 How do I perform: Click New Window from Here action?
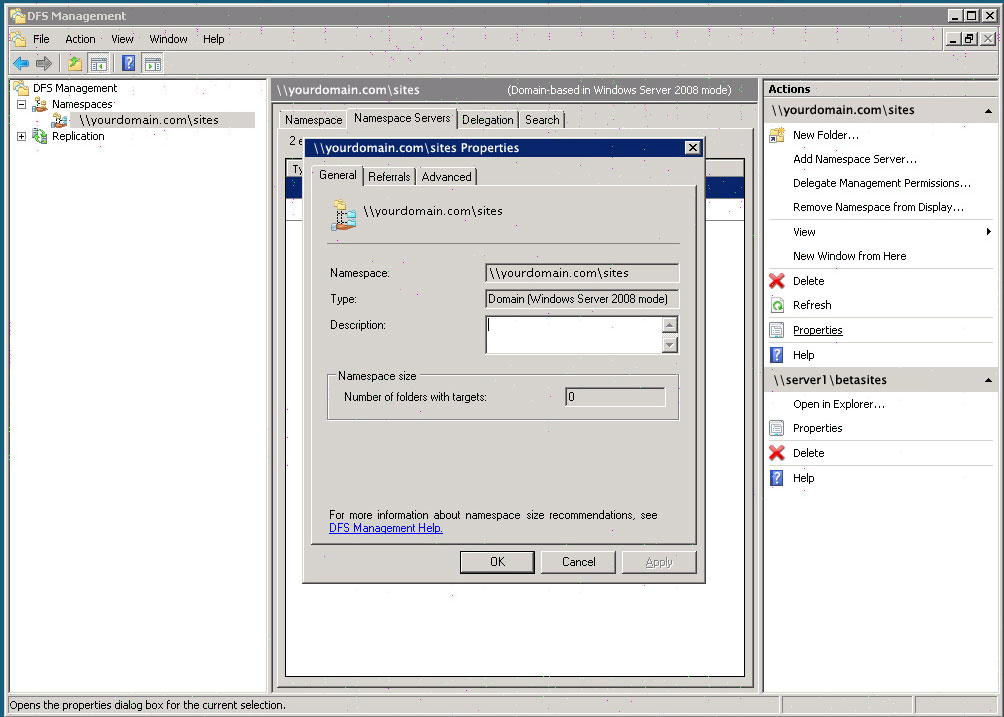point(850,256)
